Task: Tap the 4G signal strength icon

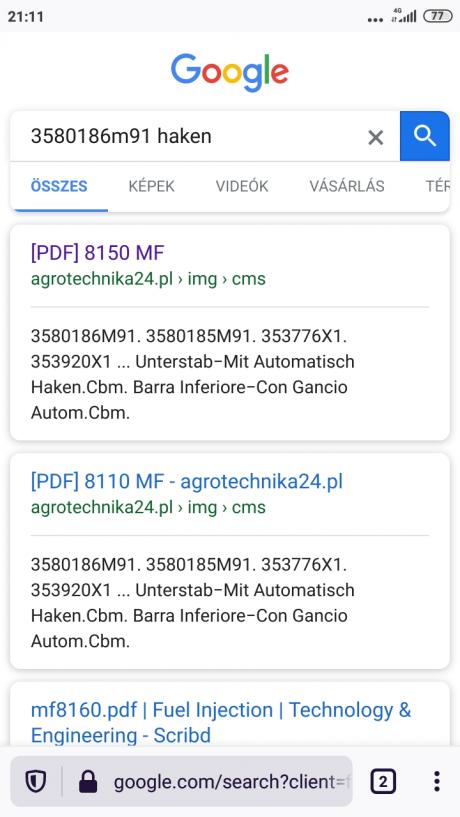Action: [405, 16]
